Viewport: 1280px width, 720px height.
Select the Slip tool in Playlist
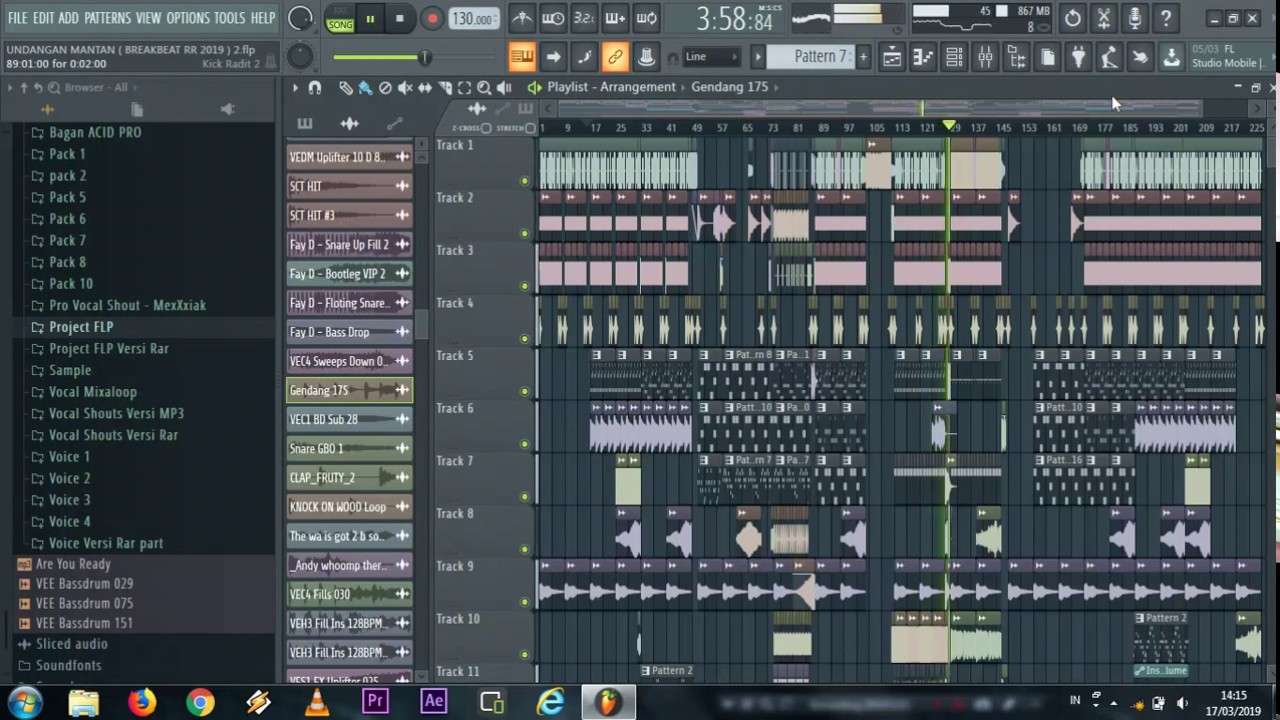tap(425, 88)
